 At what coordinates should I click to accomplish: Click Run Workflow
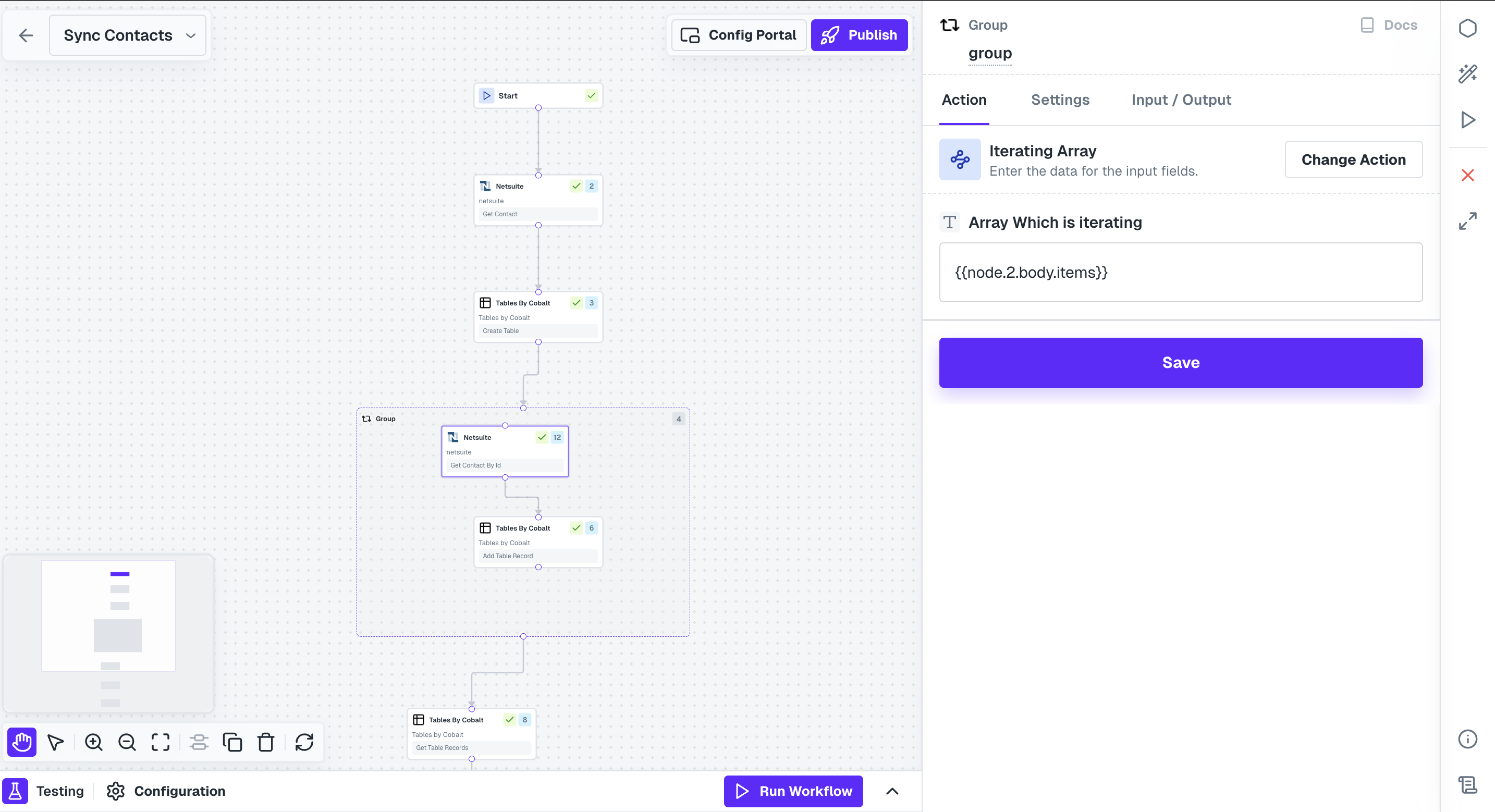tap(793, 791)
